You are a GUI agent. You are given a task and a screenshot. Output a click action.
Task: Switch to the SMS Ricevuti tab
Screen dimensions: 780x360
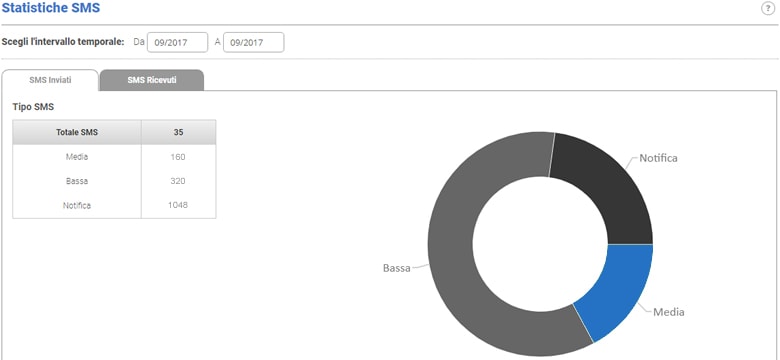coord(152,80)
